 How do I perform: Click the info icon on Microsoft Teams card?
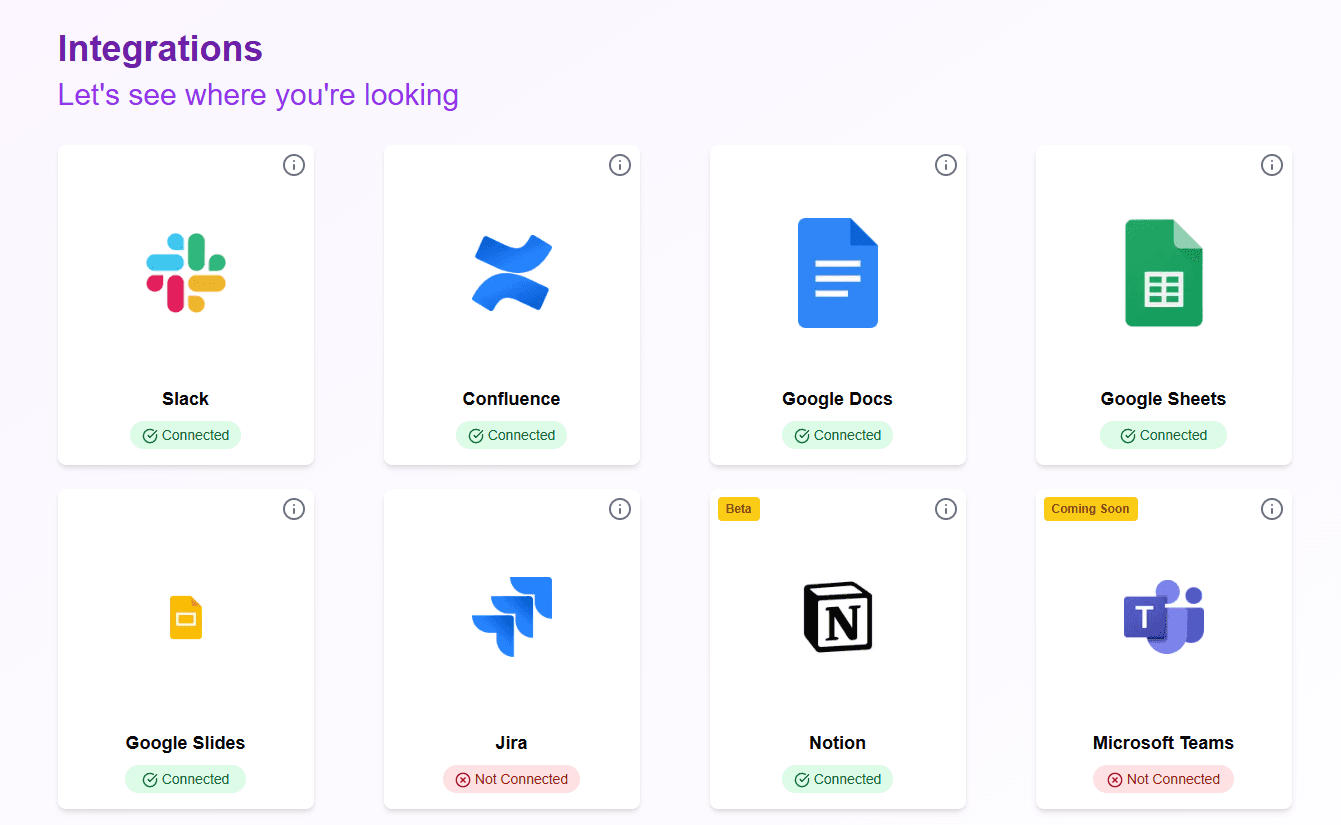[x=1272, y=509]
